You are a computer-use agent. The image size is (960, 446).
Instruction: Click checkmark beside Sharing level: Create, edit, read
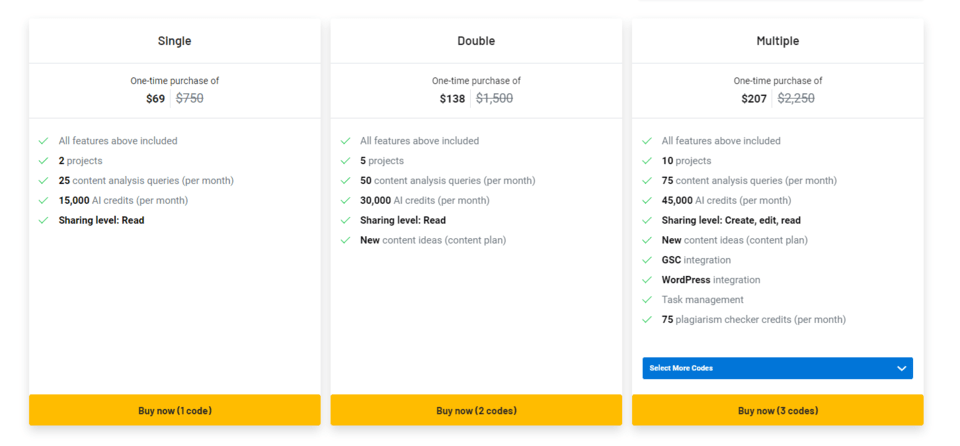[x=647, y=221]
